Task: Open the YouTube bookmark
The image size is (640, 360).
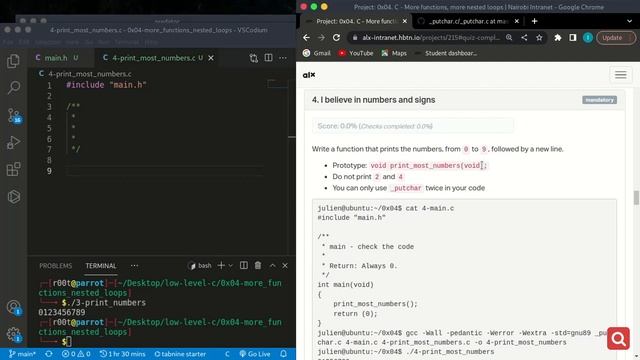Action: (x=356, y=53)
